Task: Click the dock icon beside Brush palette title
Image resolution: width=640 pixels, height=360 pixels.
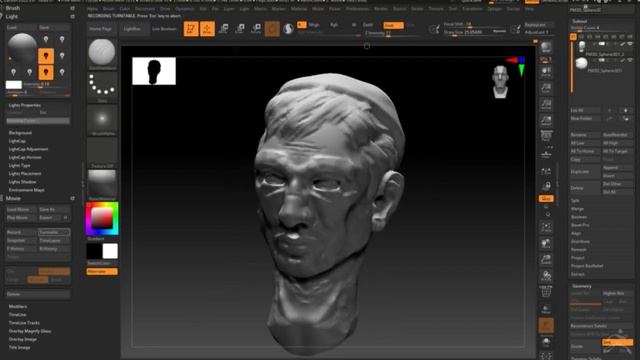Action: [73, 8]
